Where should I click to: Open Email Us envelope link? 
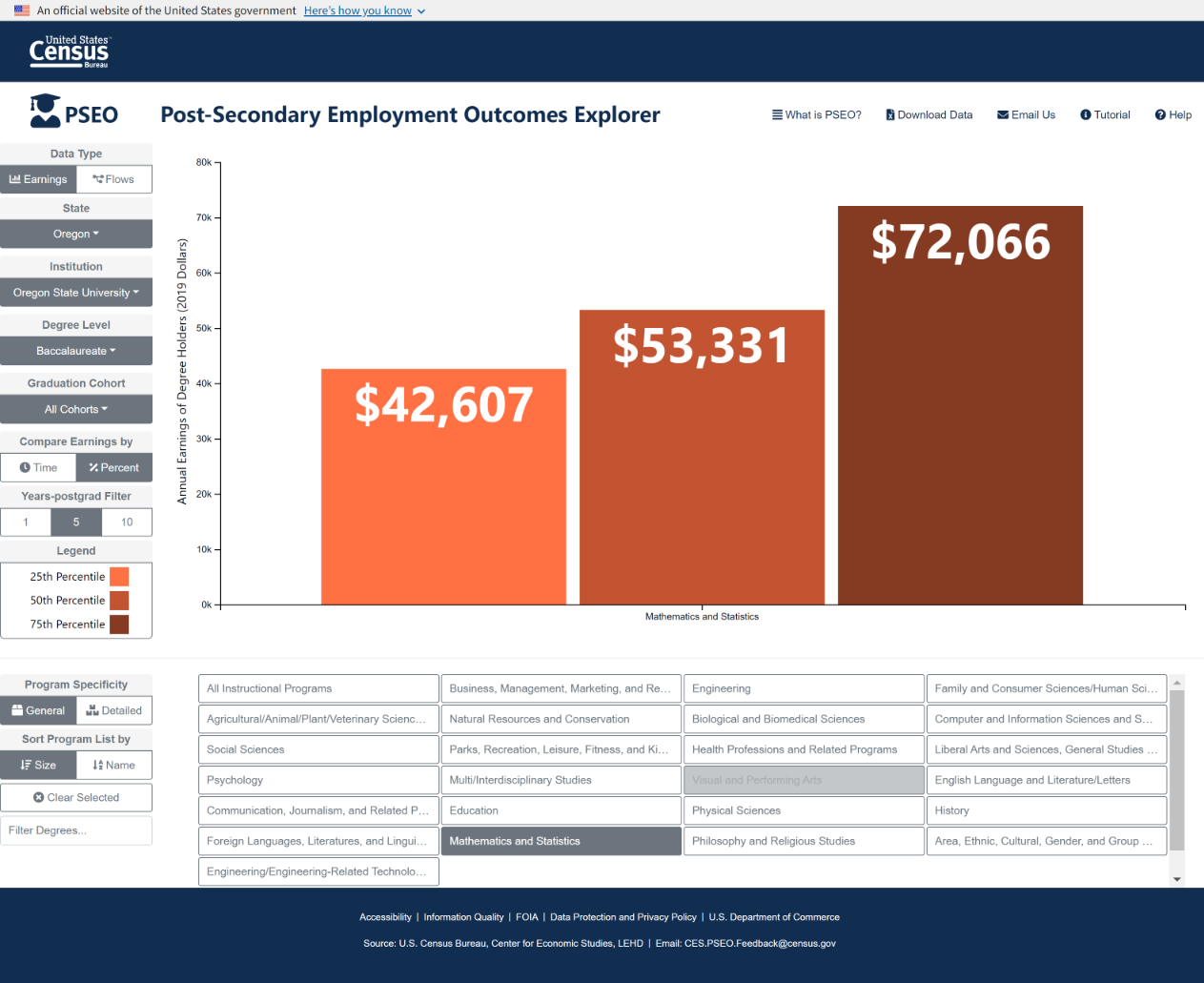(1026, 115)
